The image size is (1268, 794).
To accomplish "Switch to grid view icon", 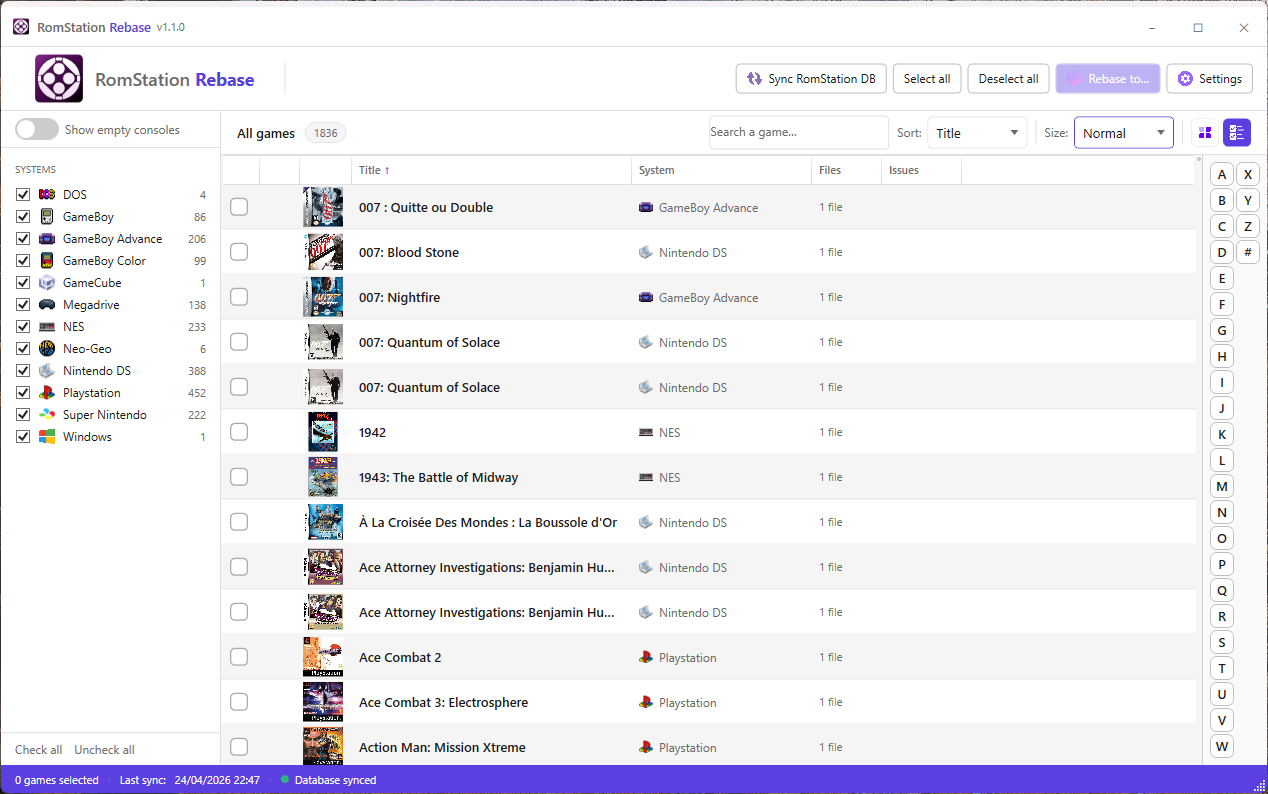I will (x=1205, y=133).
